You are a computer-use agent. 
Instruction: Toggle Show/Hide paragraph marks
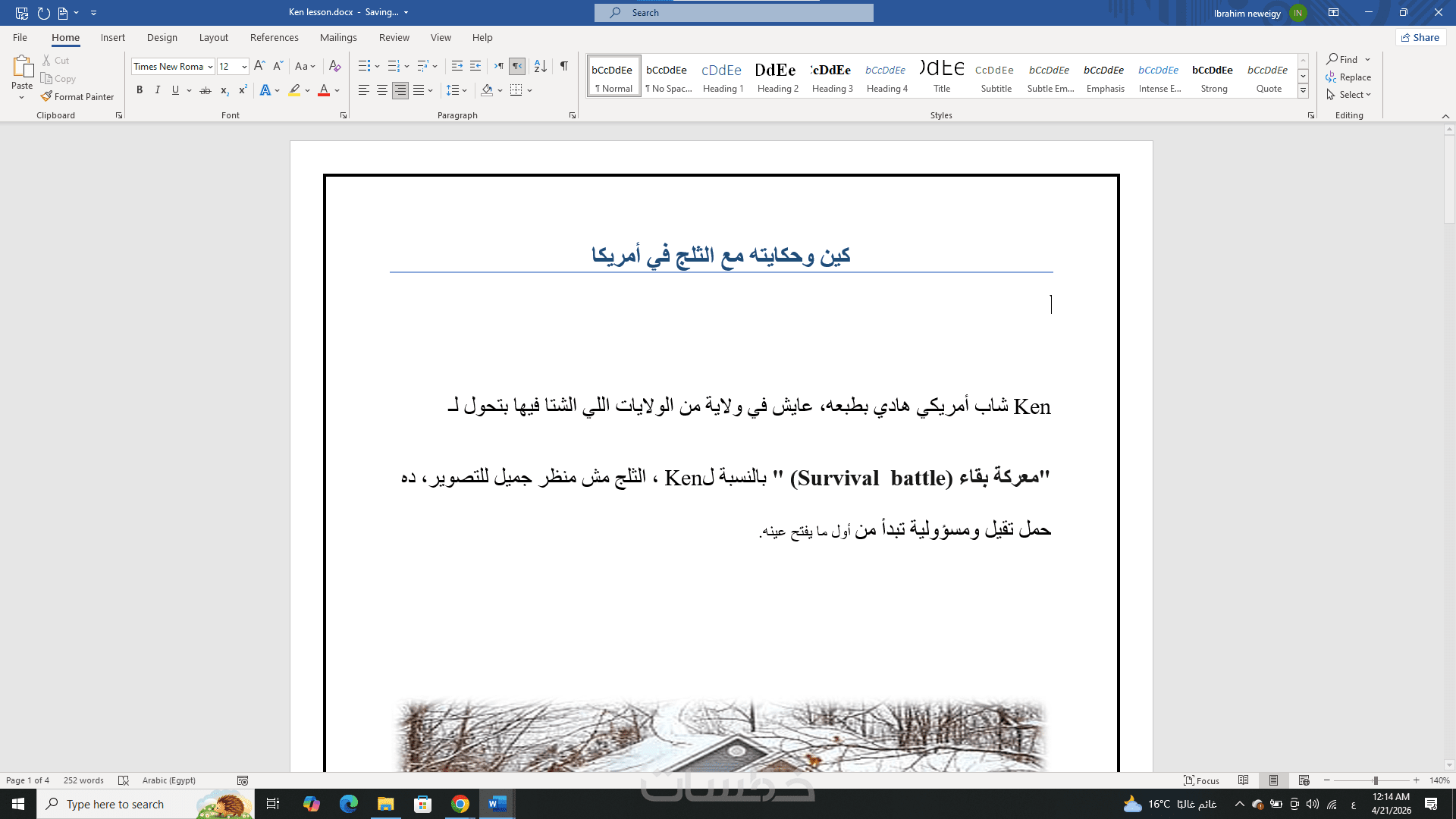click(563, 66)
